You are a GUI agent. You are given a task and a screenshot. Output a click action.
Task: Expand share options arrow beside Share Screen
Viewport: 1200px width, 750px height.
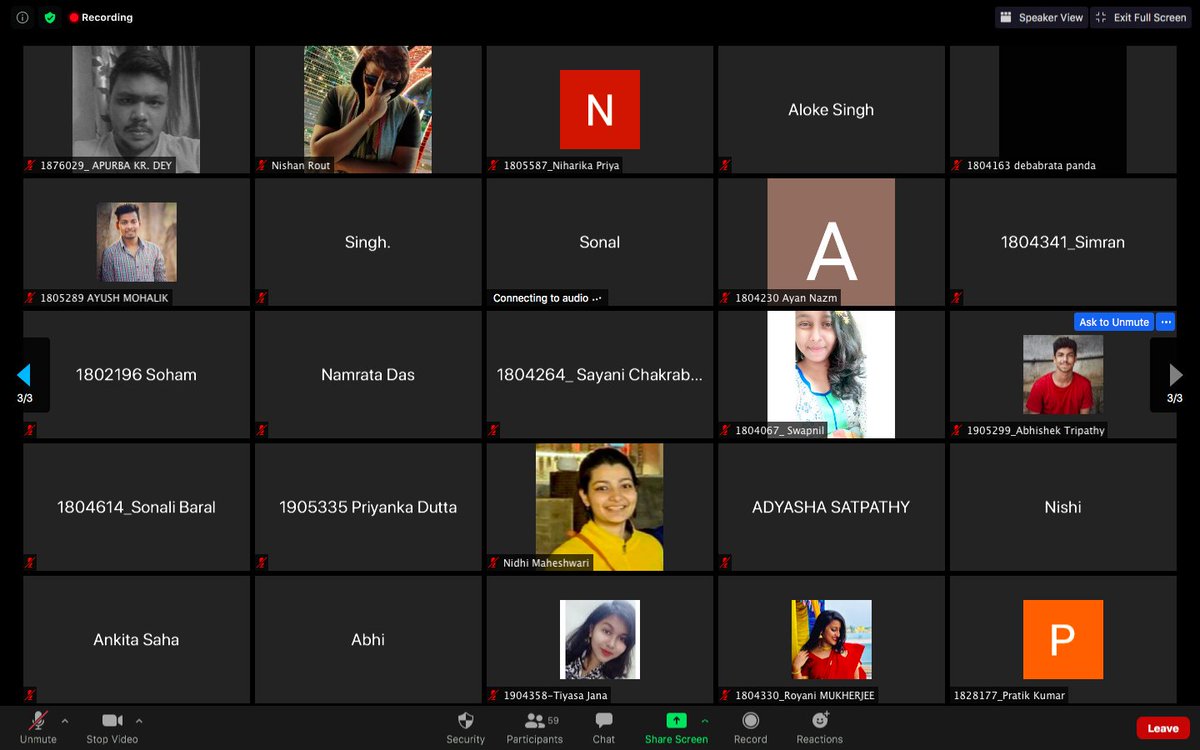705,720
